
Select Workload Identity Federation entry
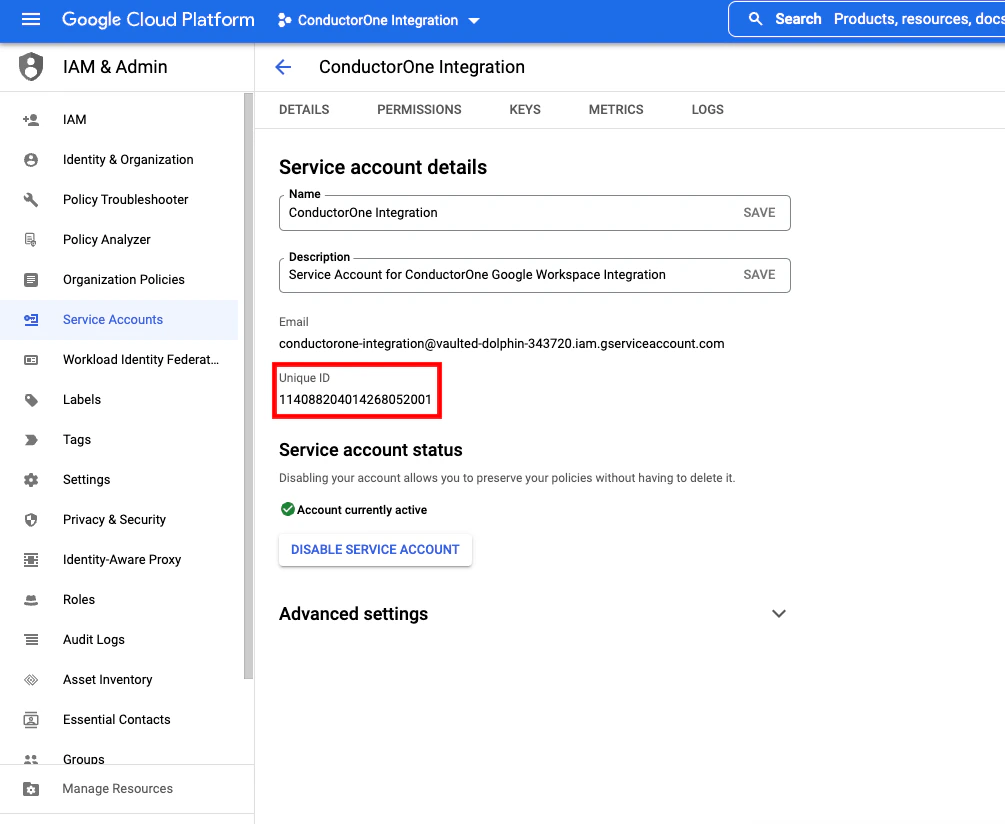[141, 359]
